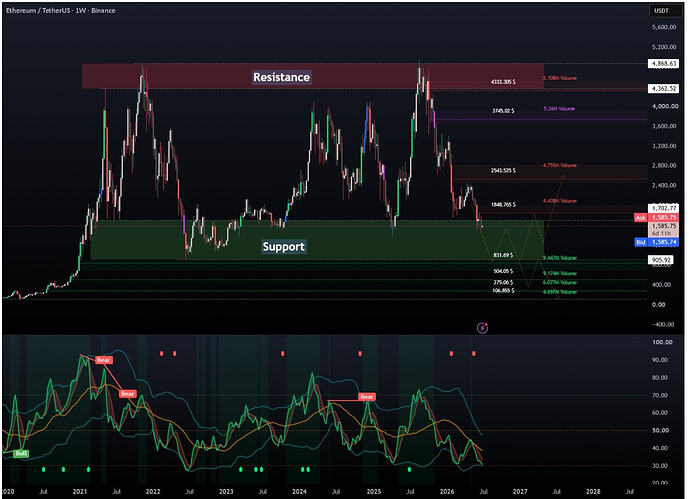
Task: Click the 2027 label on time axis
Action: [520, 492]
